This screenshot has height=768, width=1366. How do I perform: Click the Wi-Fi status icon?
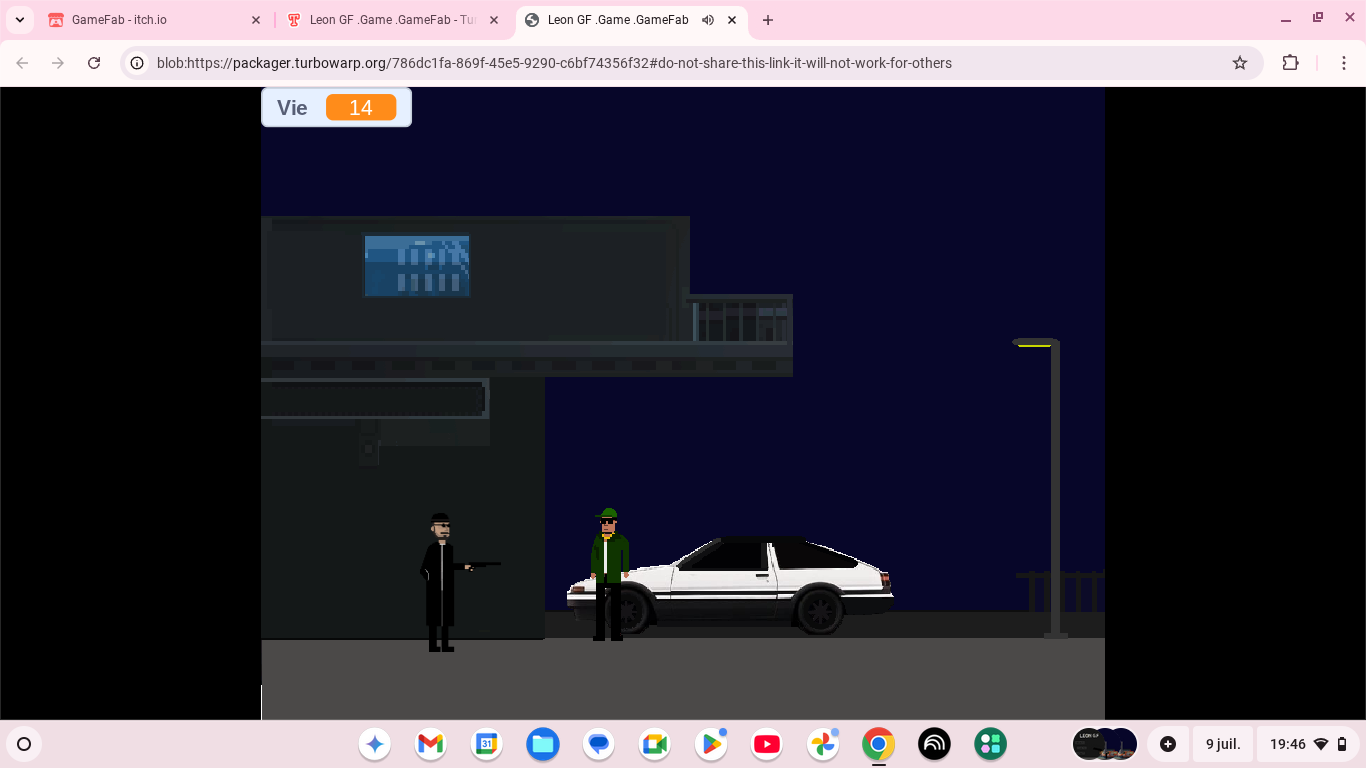point(1321,744)
